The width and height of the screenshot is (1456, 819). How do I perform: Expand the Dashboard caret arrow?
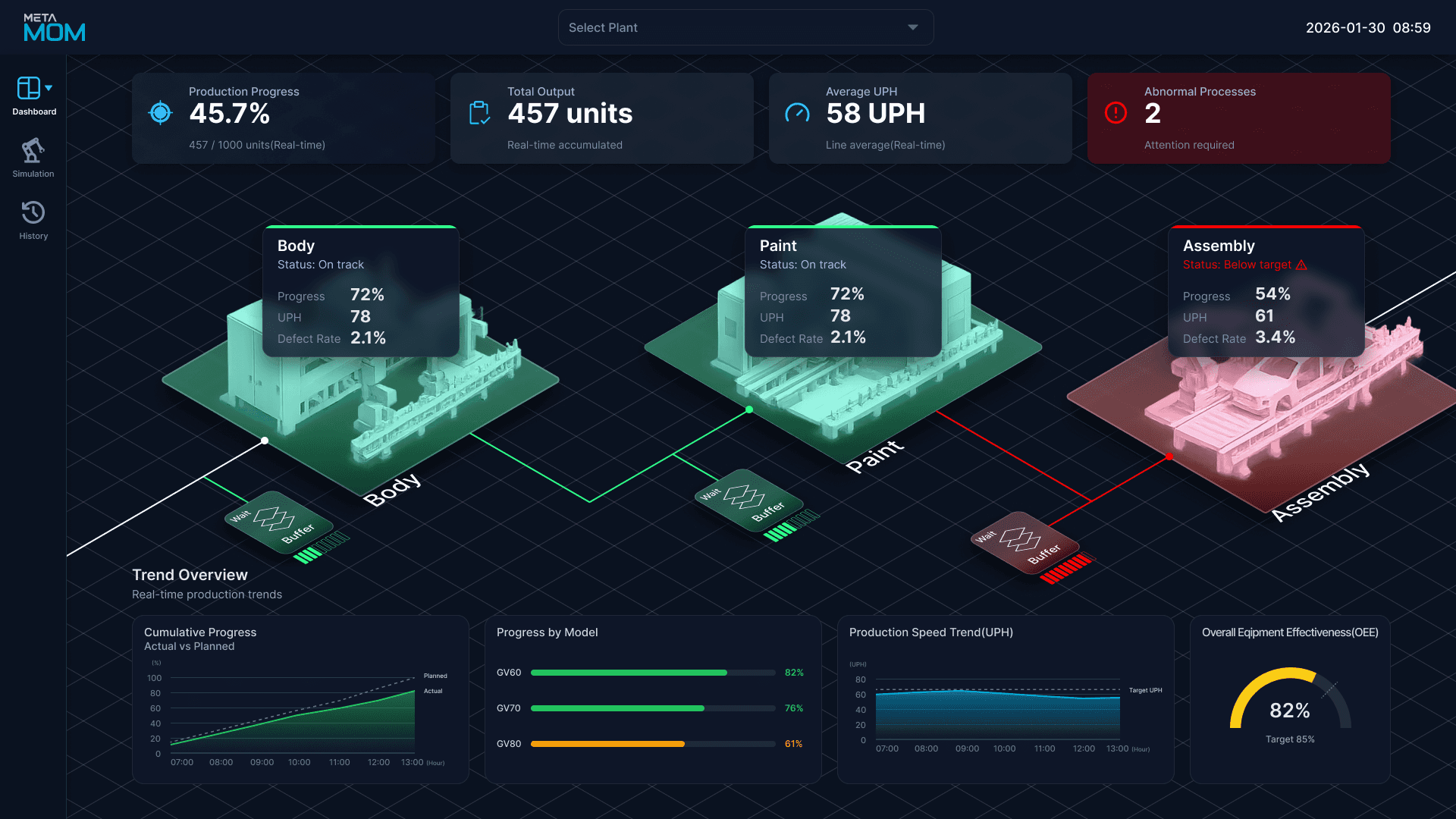pyautogui.click(x=49, y=88)
